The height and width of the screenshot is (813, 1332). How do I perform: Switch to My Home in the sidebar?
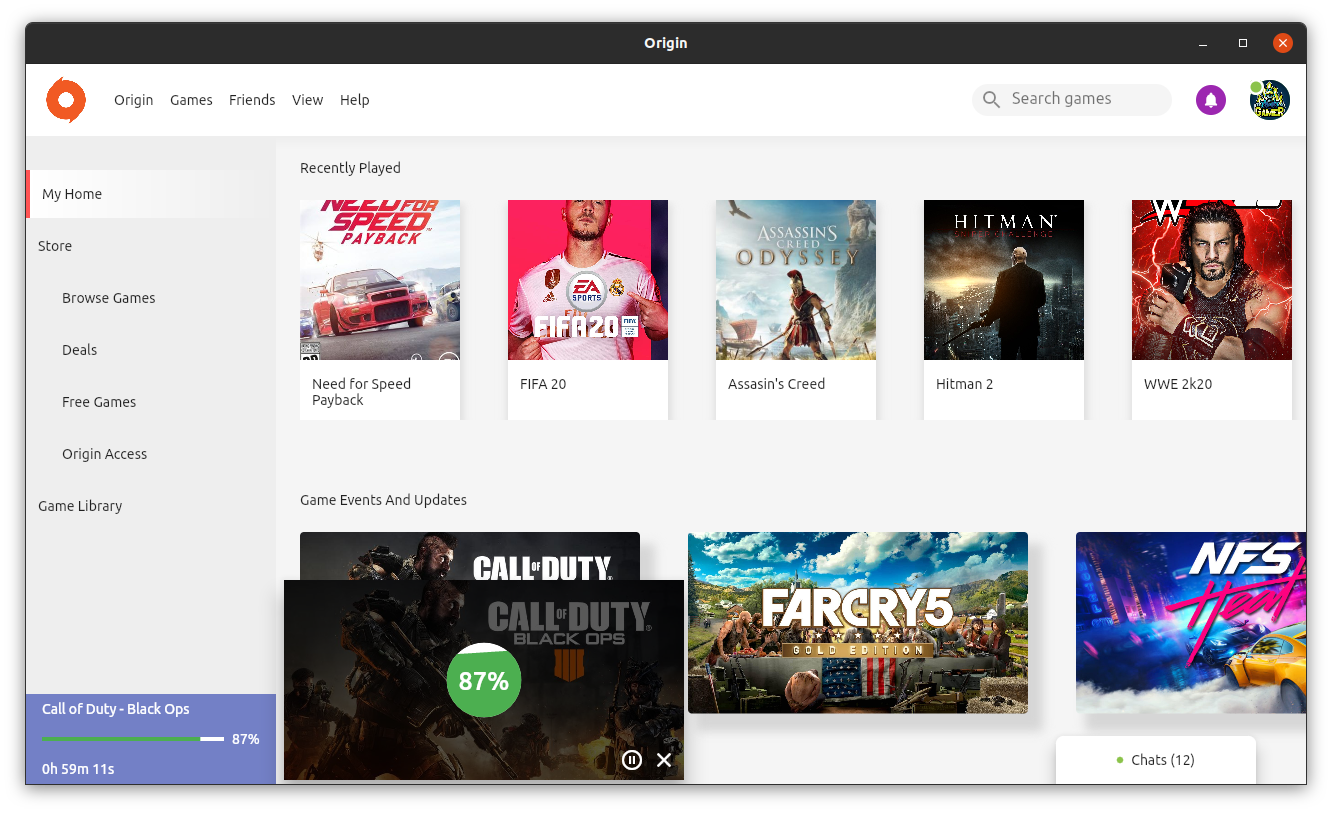(x=71, y=193)
